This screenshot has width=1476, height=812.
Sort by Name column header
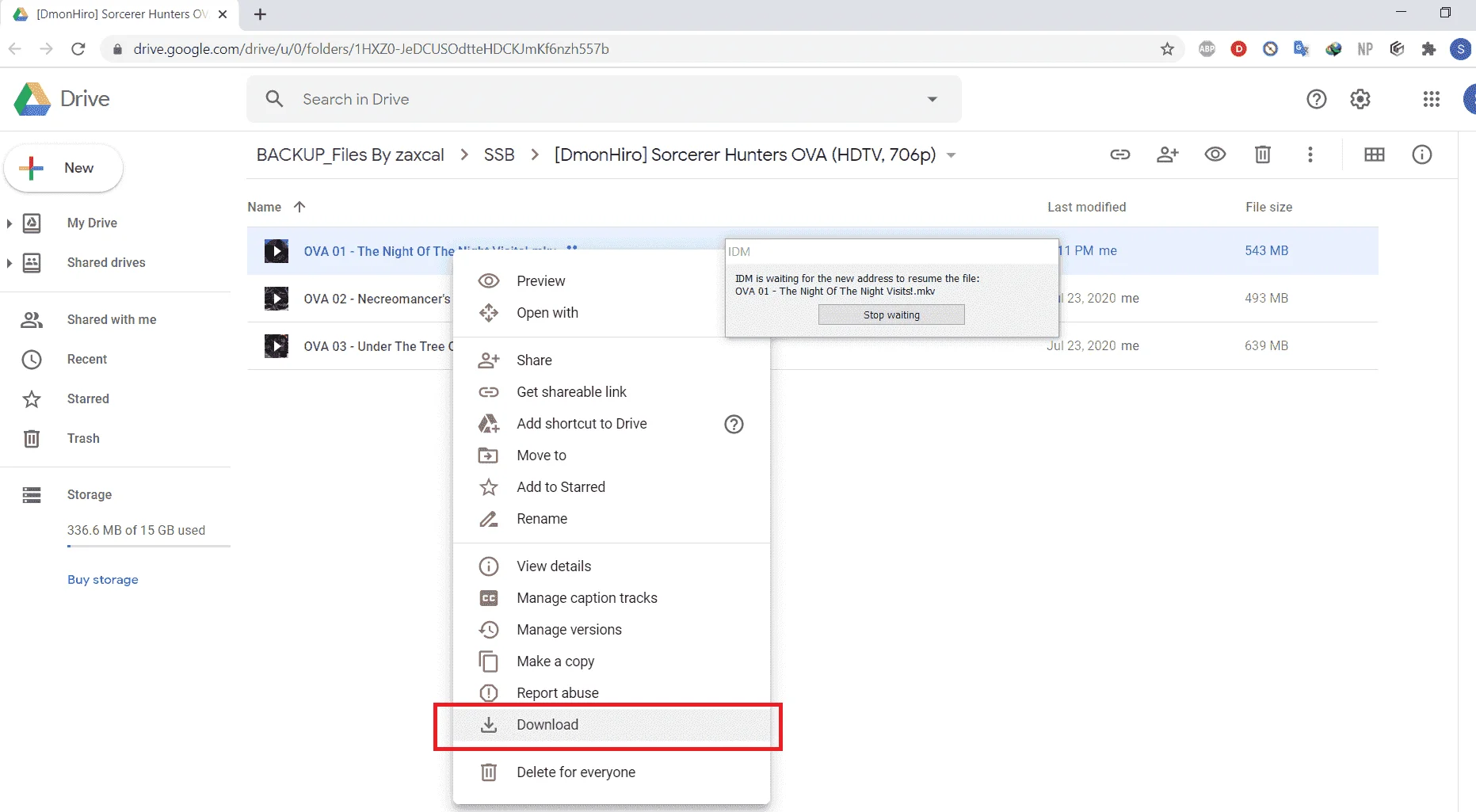point(264,208)
